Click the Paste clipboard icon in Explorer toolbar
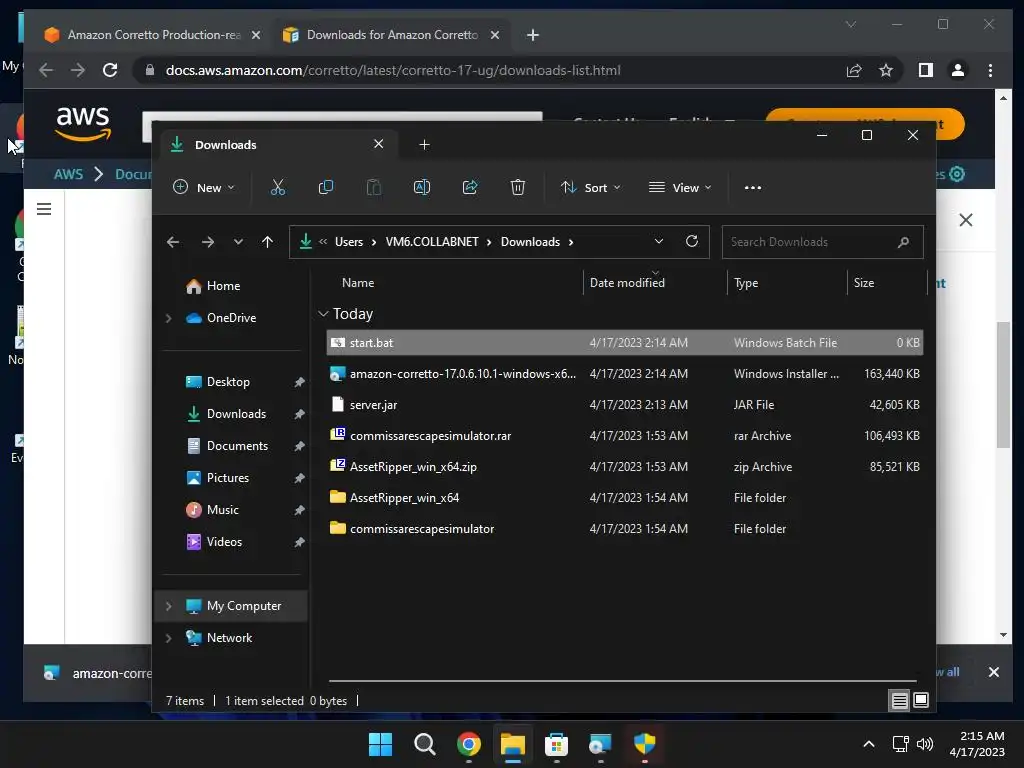This screenshot has height=768, width=1024. click(x=374, y=187)
